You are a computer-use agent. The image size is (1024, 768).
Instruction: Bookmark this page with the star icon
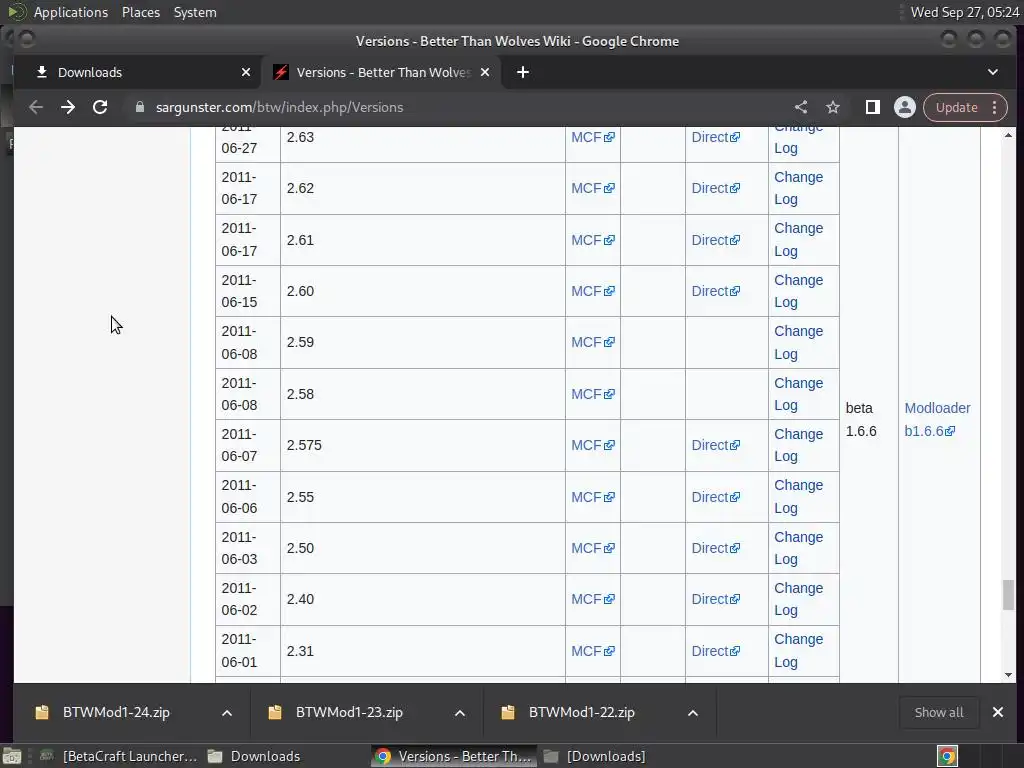coord(833,107)
